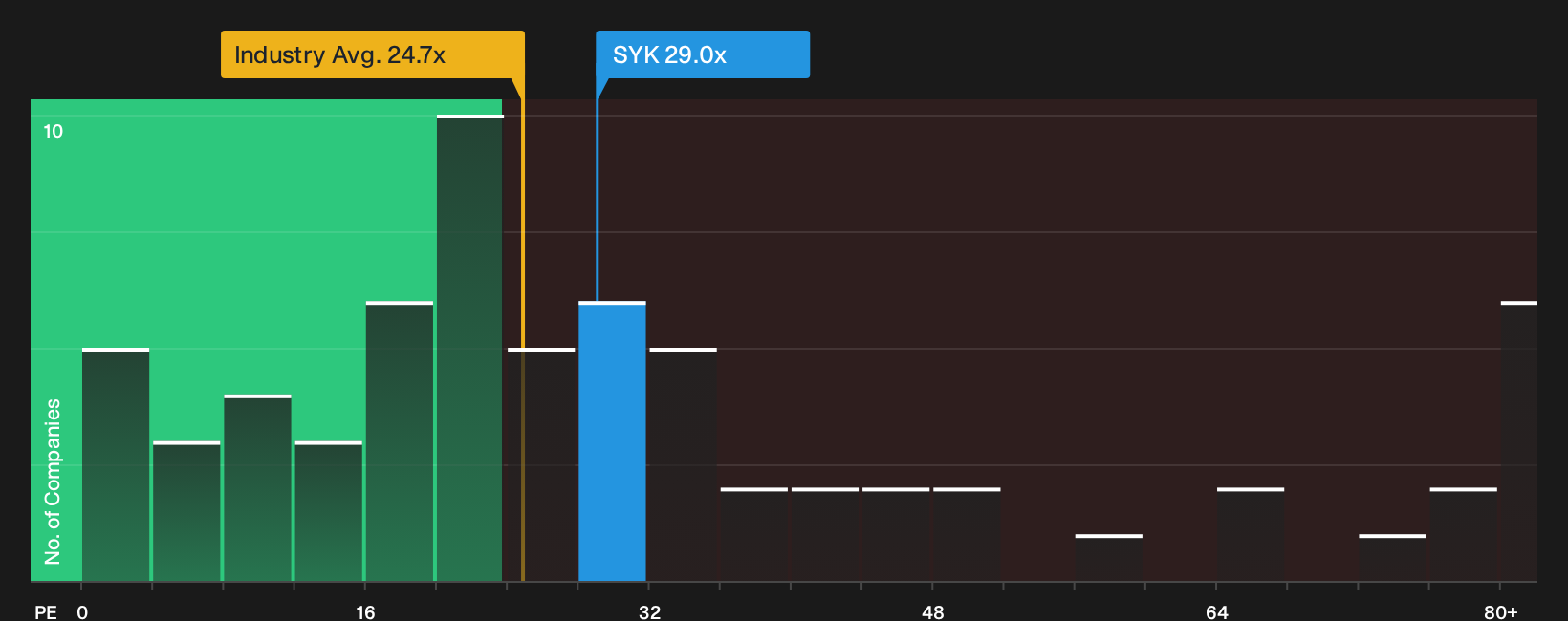1568x621 pixels.
Task: Click the x-axis label 48
Action: [x=933, y=611]
